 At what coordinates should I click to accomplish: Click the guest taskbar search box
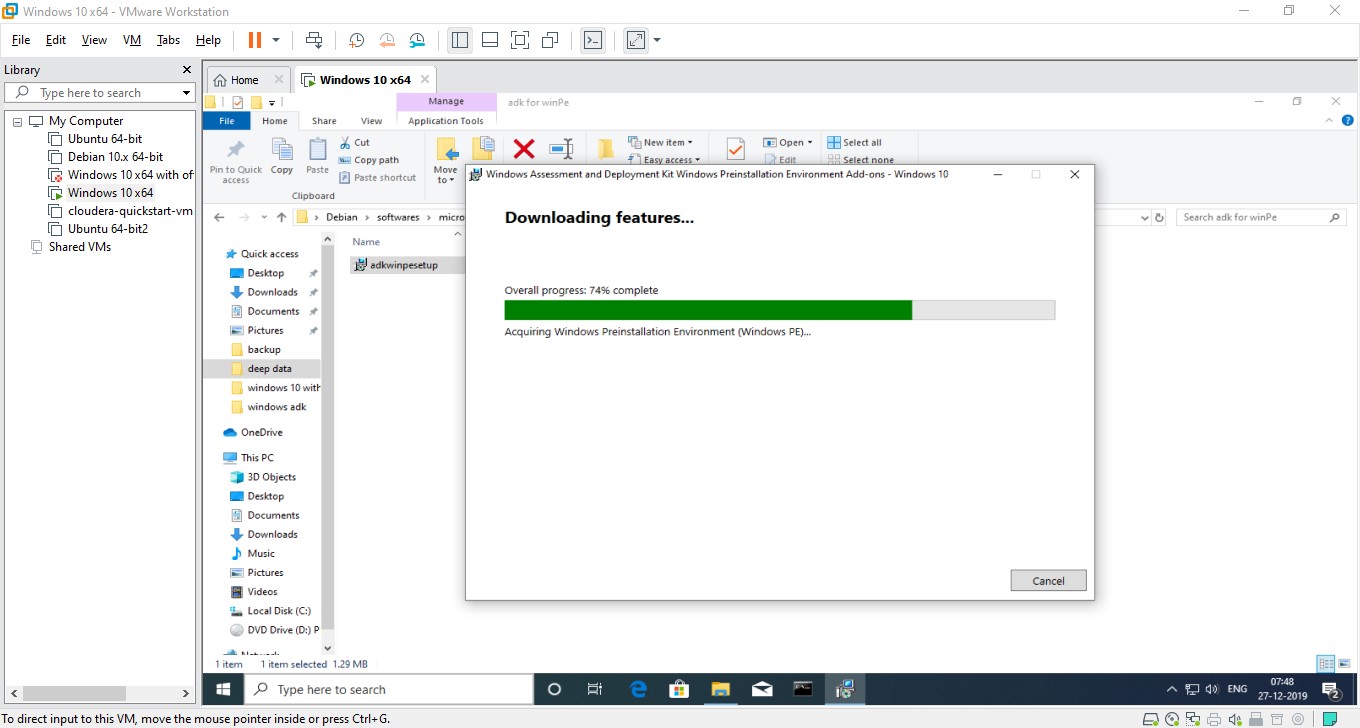pyautogui.click(x=389, y=689)
